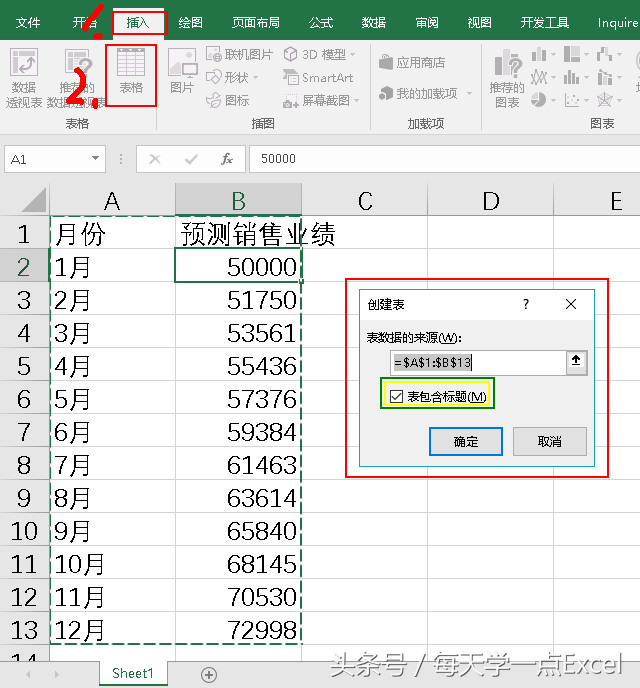Screen dimensions: 640x688
Task: Click cell containing 预测销售业绩
Action: tap(238, 233)
